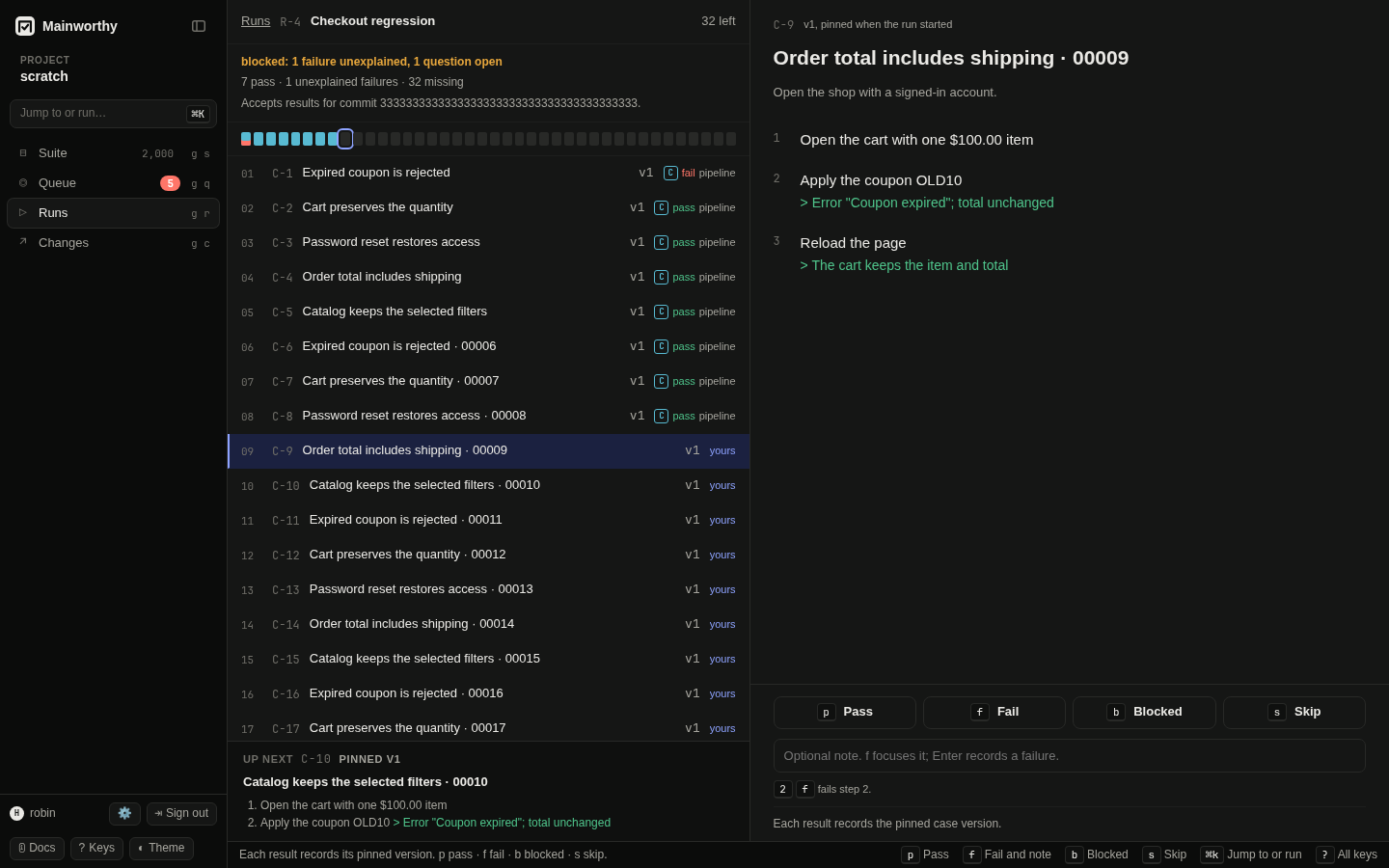Collapse the sidebar panel icon
The width and height of the screenshot is (1389, 868).
[199, 26]
